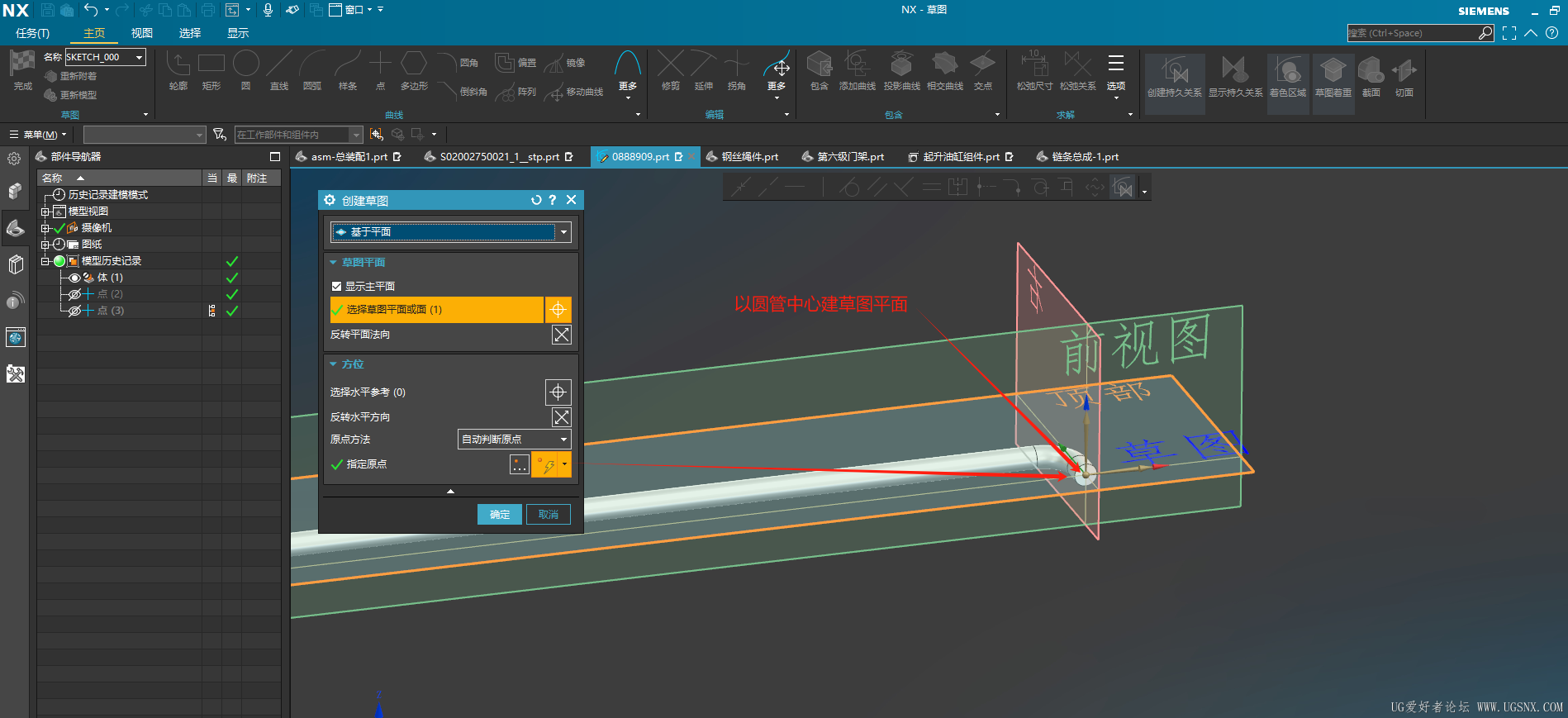Image resolution: width=1568 pixels, height=718 pixels.
Task: Click 选择水平参考 (0) selection step
Action: click(x=436, y=392)
